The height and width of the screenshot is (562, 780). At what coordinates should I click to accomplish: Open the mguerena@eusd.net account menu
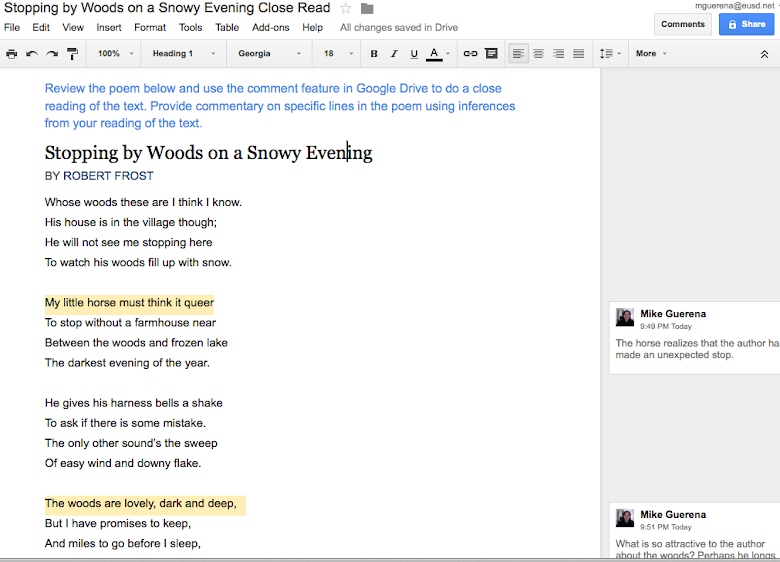click(737, 5)
